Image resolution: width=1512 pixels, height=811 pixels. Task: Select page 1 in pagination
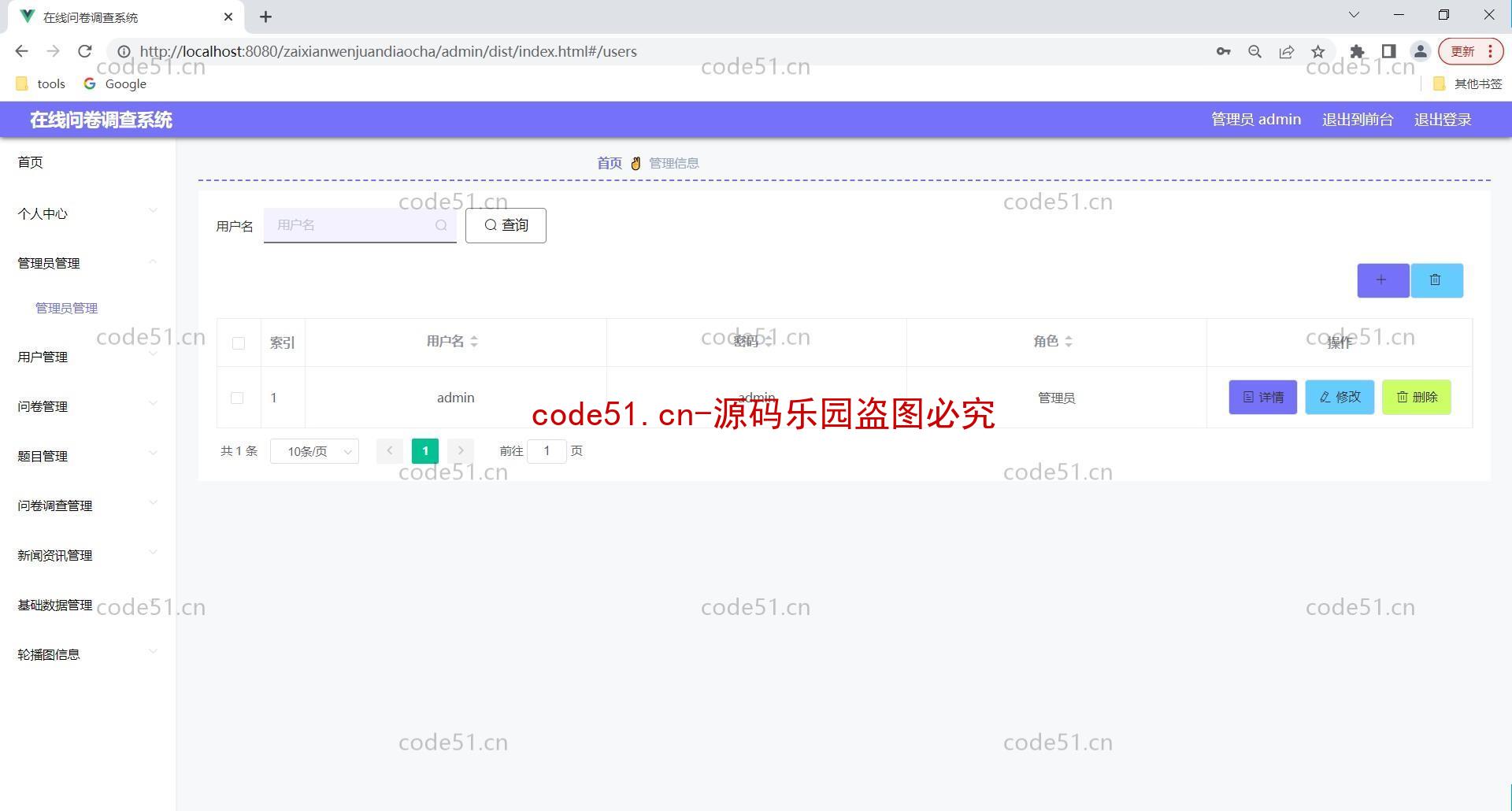pyautogui.click(x=425, y=451)
